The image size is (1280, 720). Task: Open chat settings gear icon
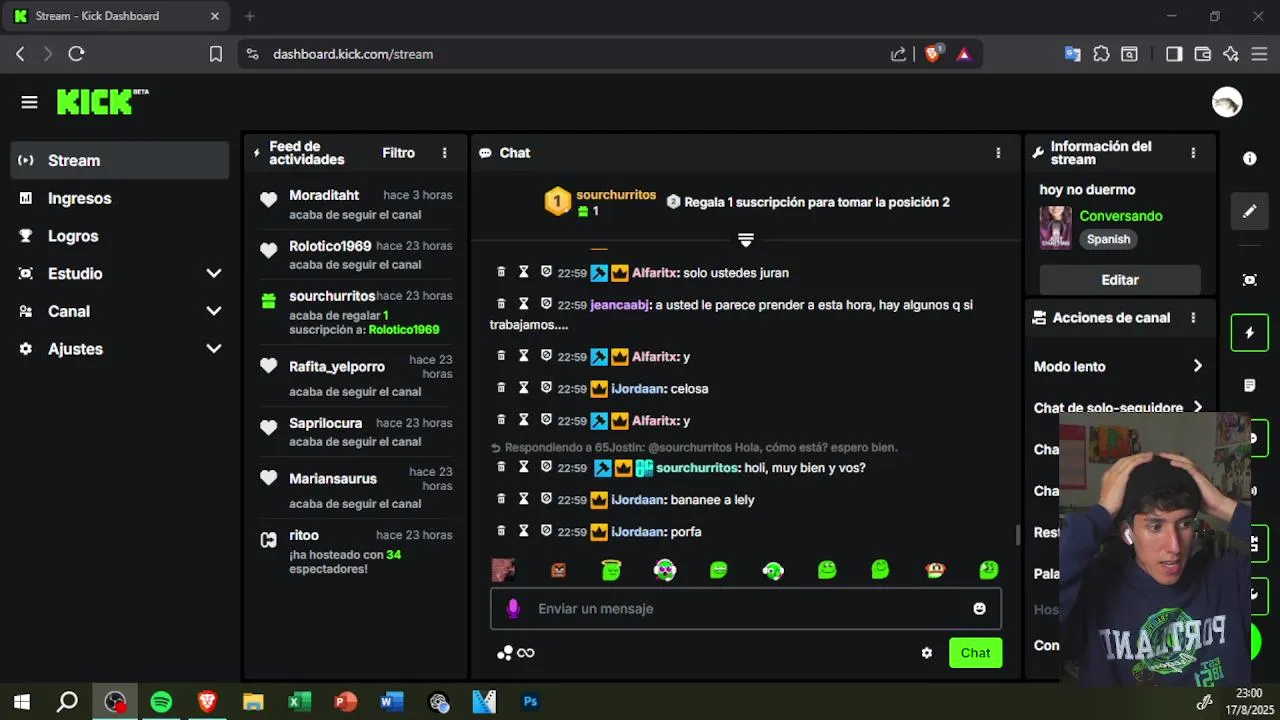pyautogui.click(x=927, y=653)
